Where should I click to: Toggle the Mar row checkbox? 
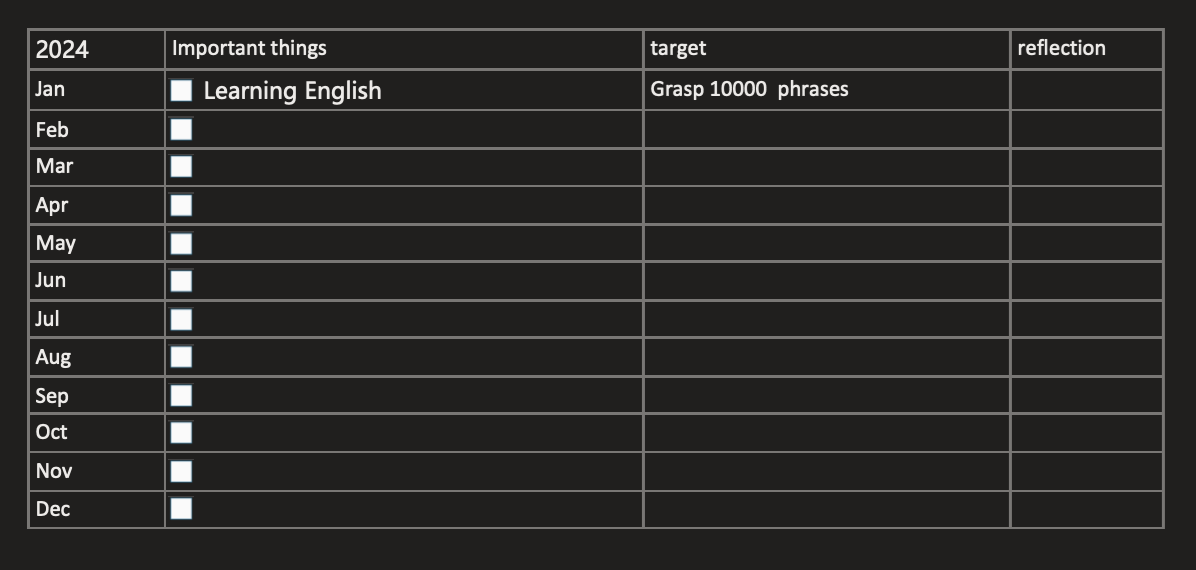tap(181, 166)
